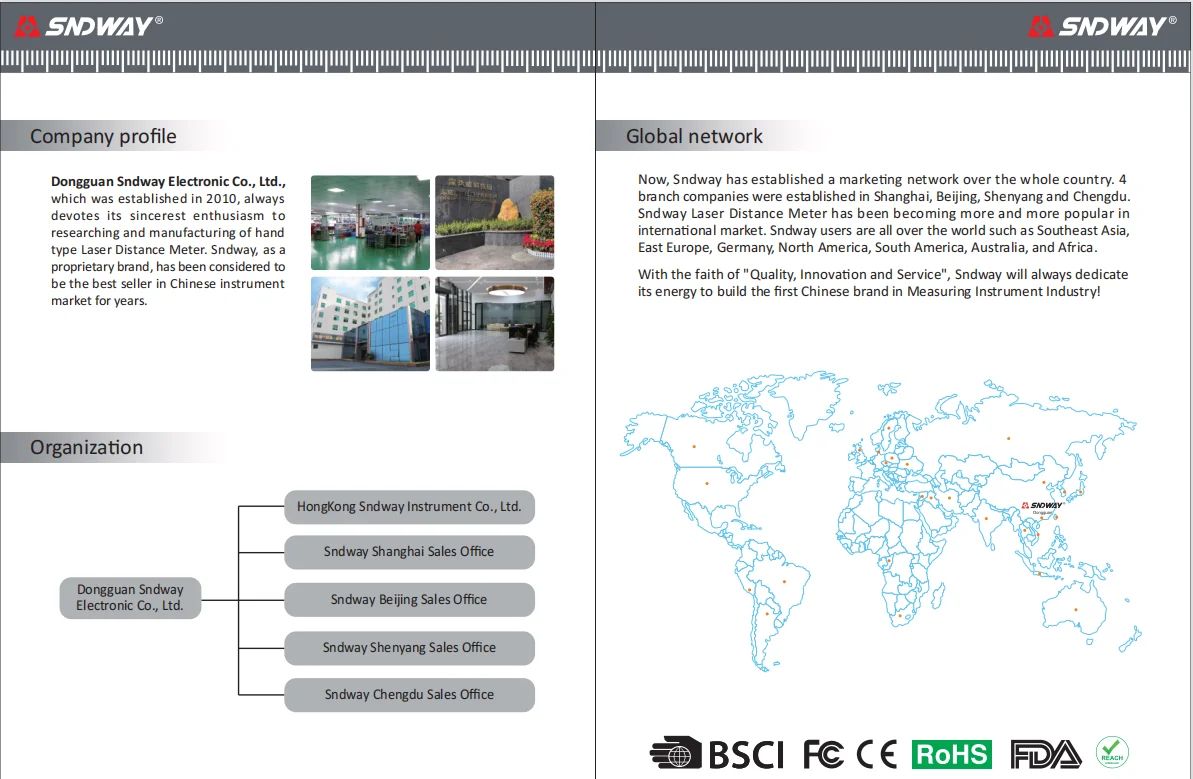The width and height of the screenshot is (1193, 779).
Task: Select the Global network heading
Action: (694, 136)
